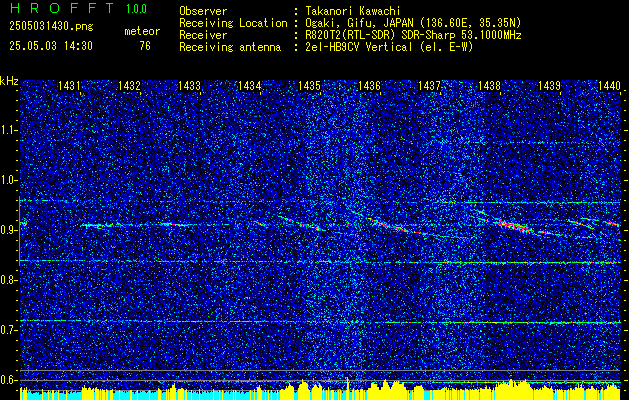The width and height of the screenshot is (629, 400).
Task: Click the kHz axis unit label
Action: click(9, 81)
